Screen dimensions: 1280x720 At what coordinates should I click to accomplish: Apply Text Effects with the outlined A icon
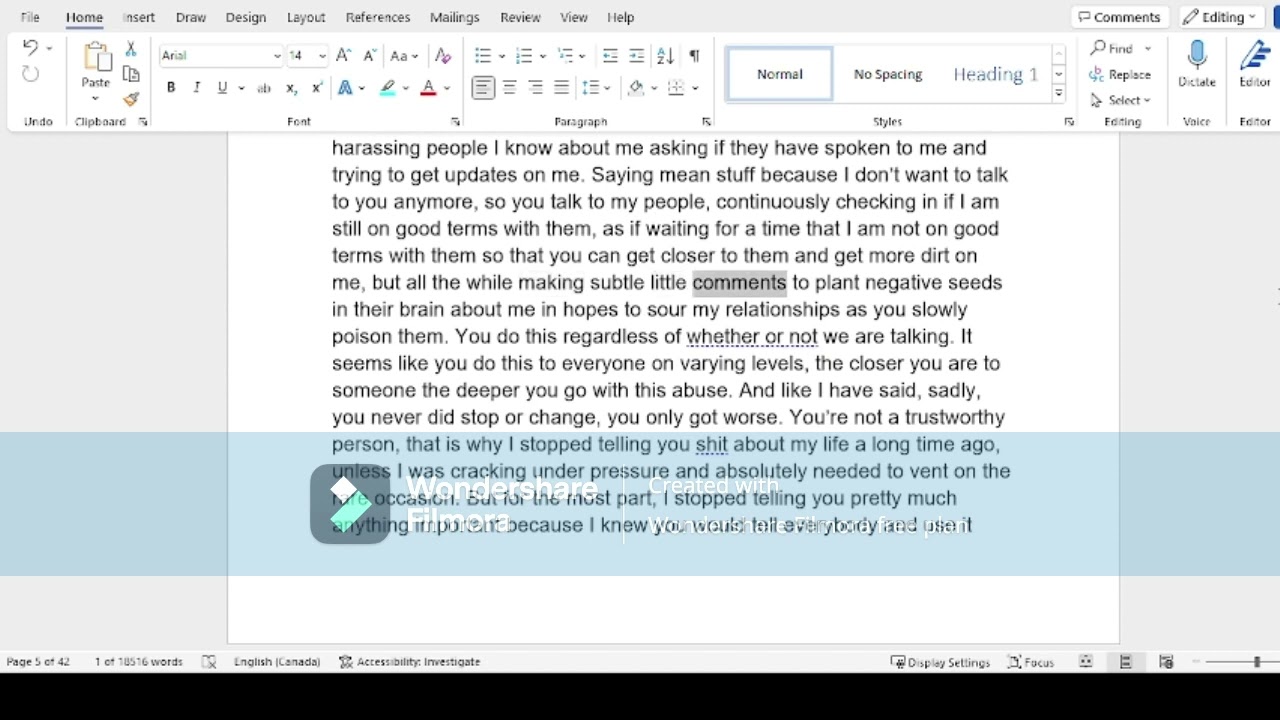coord(345,88)
